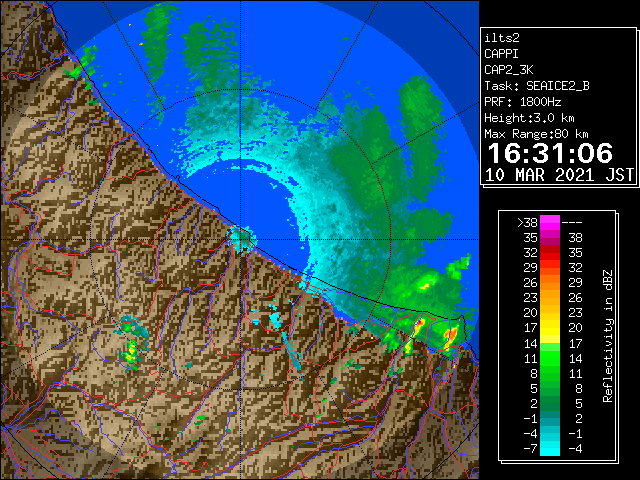The width and height of the screenshot is (640, 480).
Task: Click the >38 legend label
Action: click(x=527, y=223)
